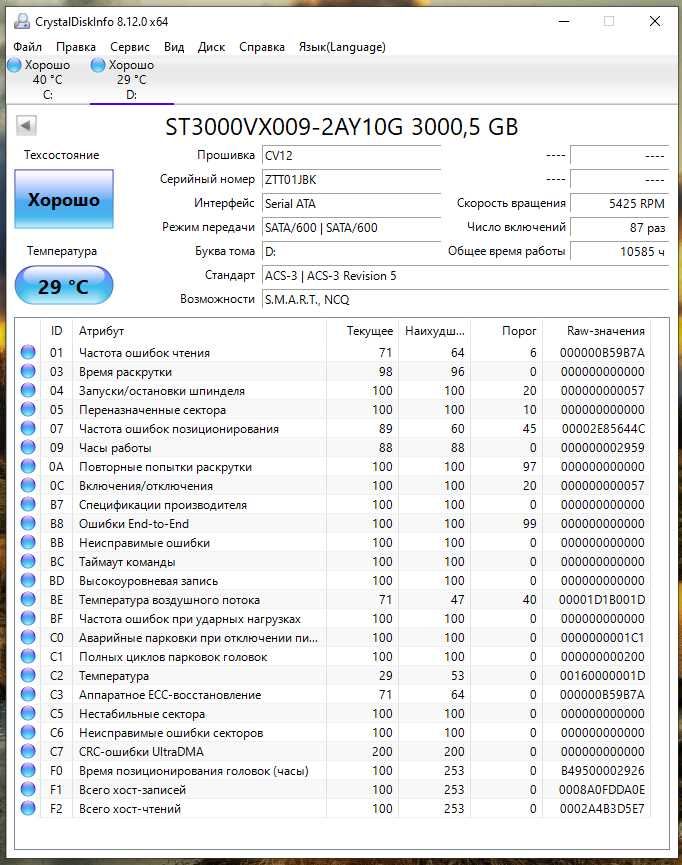Select the row Неисправимые ошибки секторов
This screenshot has width=682, height=865.
(333, 733)
